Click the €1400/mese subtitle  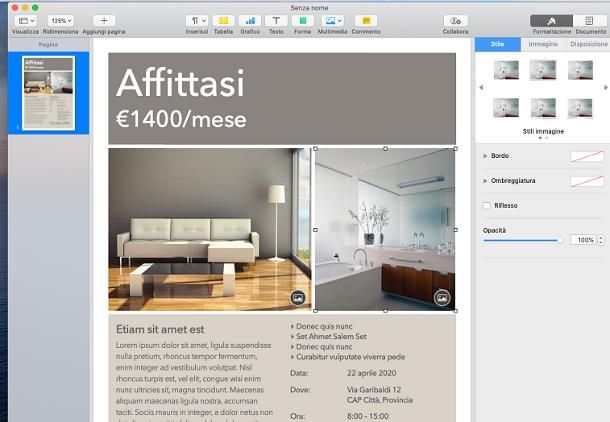click(181, 119)
